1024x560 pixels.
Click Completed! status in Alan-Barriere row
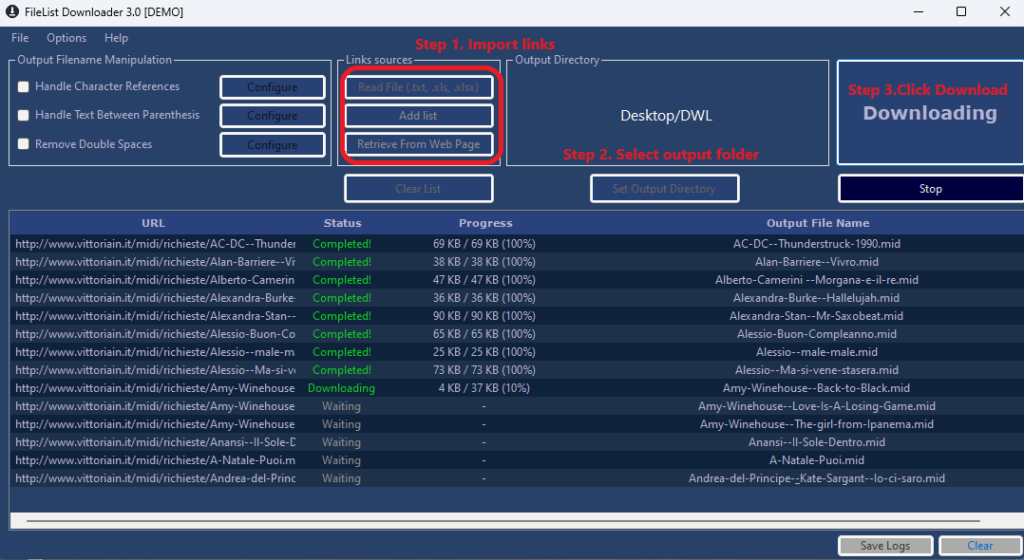pyautogui.click(x=342, y=262)
